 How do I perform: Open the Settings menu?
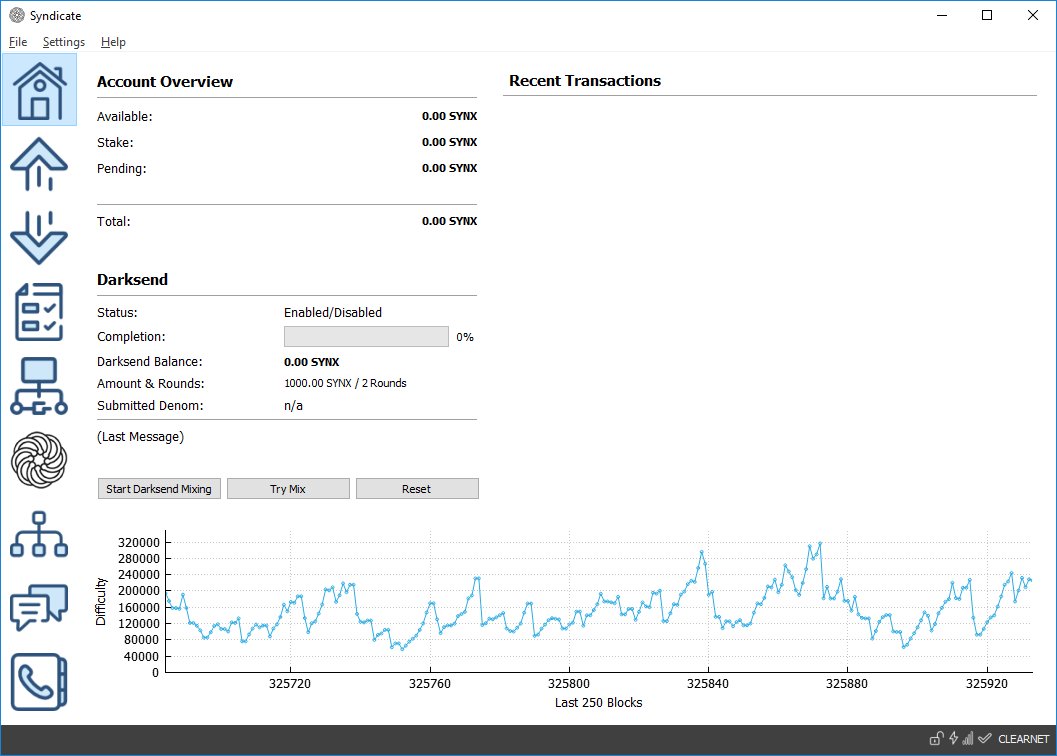click(64, 42)
